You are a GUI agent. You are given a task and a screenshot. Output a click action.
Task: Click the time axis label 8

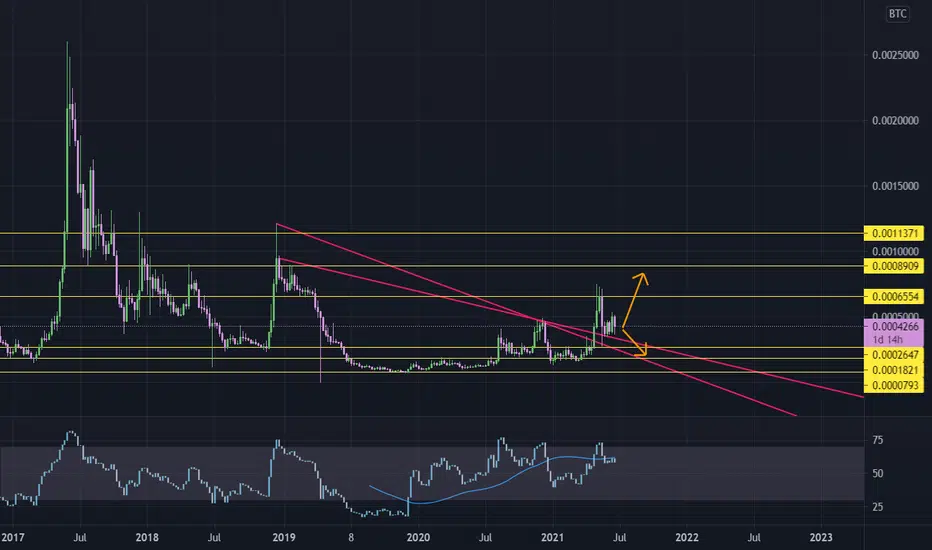[351, 538]
